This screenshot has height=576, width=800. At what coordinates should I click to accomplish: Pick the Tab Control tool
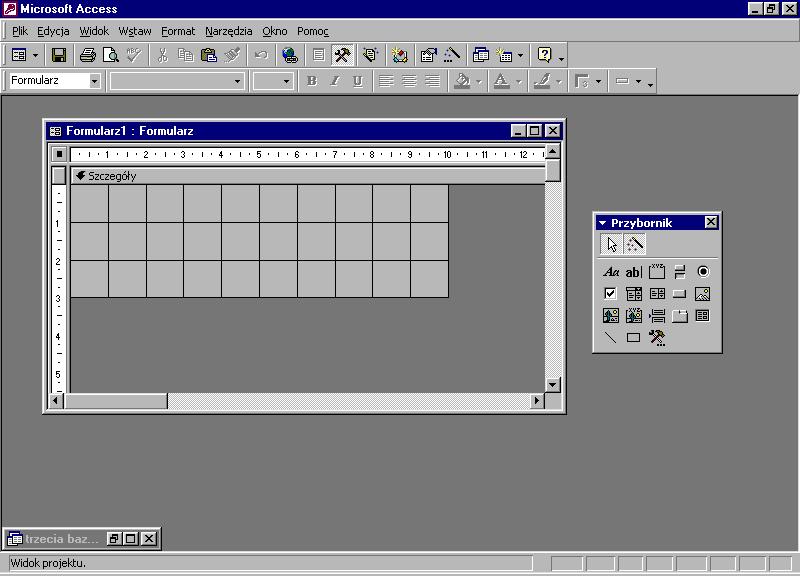pyautogui.click(x=680, y=316)
